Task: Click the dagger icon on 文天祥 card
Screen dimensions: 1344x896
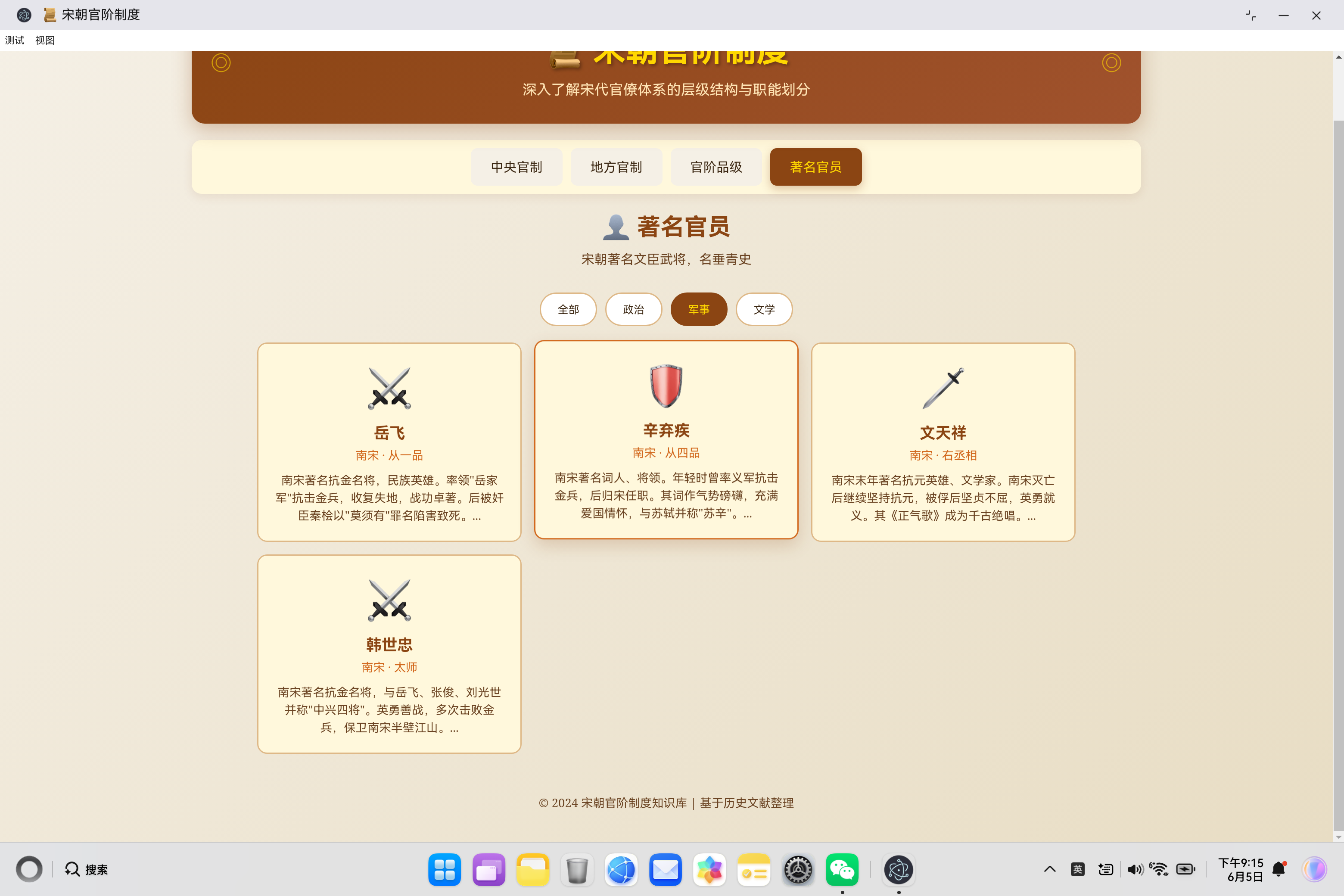Action: point(943,389)
